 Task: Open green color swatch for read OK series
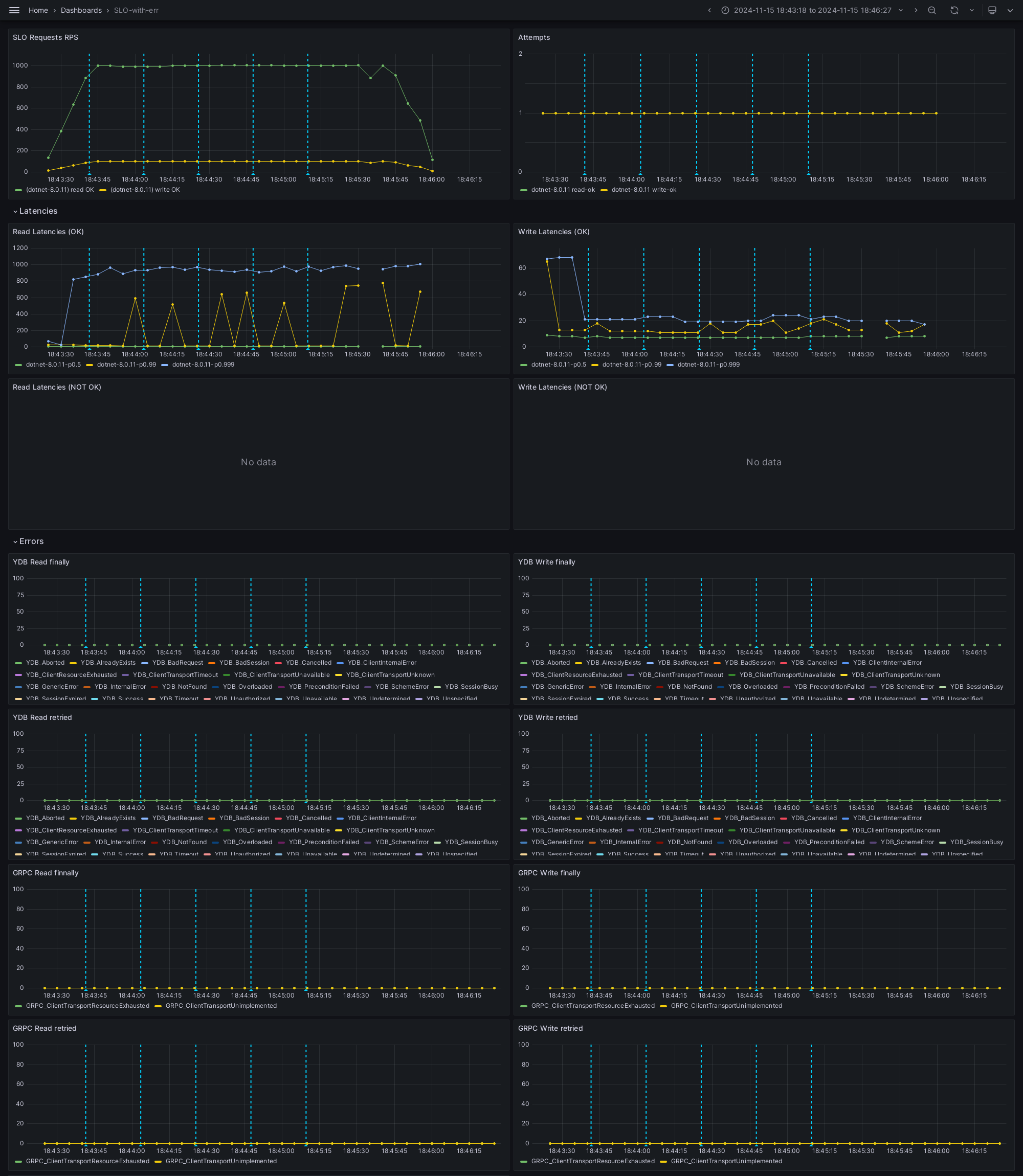click(x=18, y=190)
